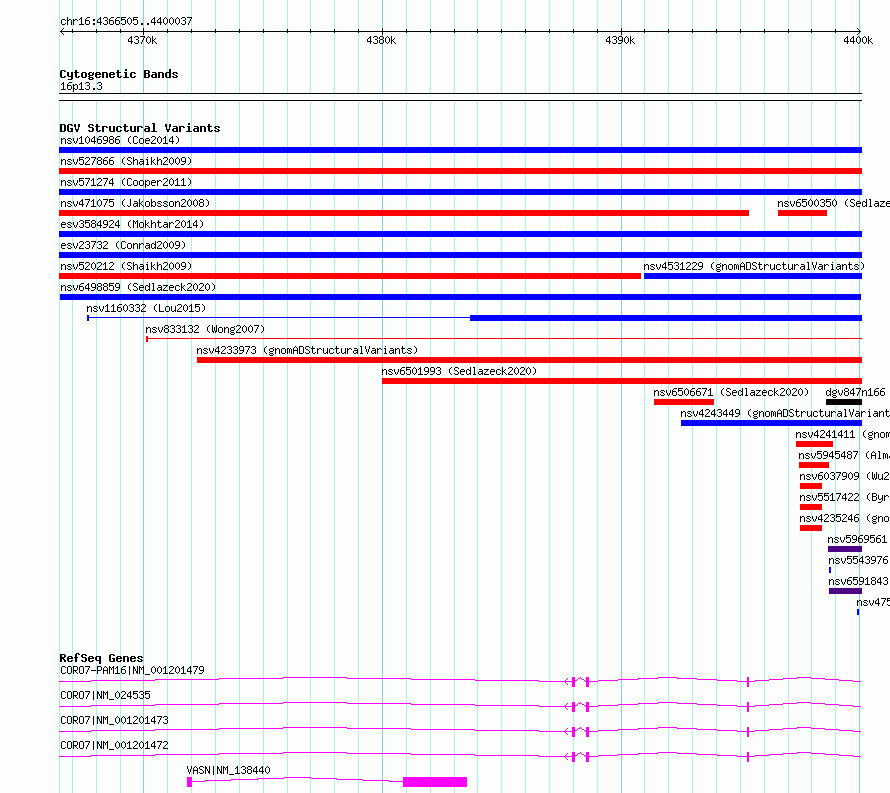Click the dgv847n166 label
This screenshot has height=793, width=890.
855,392
